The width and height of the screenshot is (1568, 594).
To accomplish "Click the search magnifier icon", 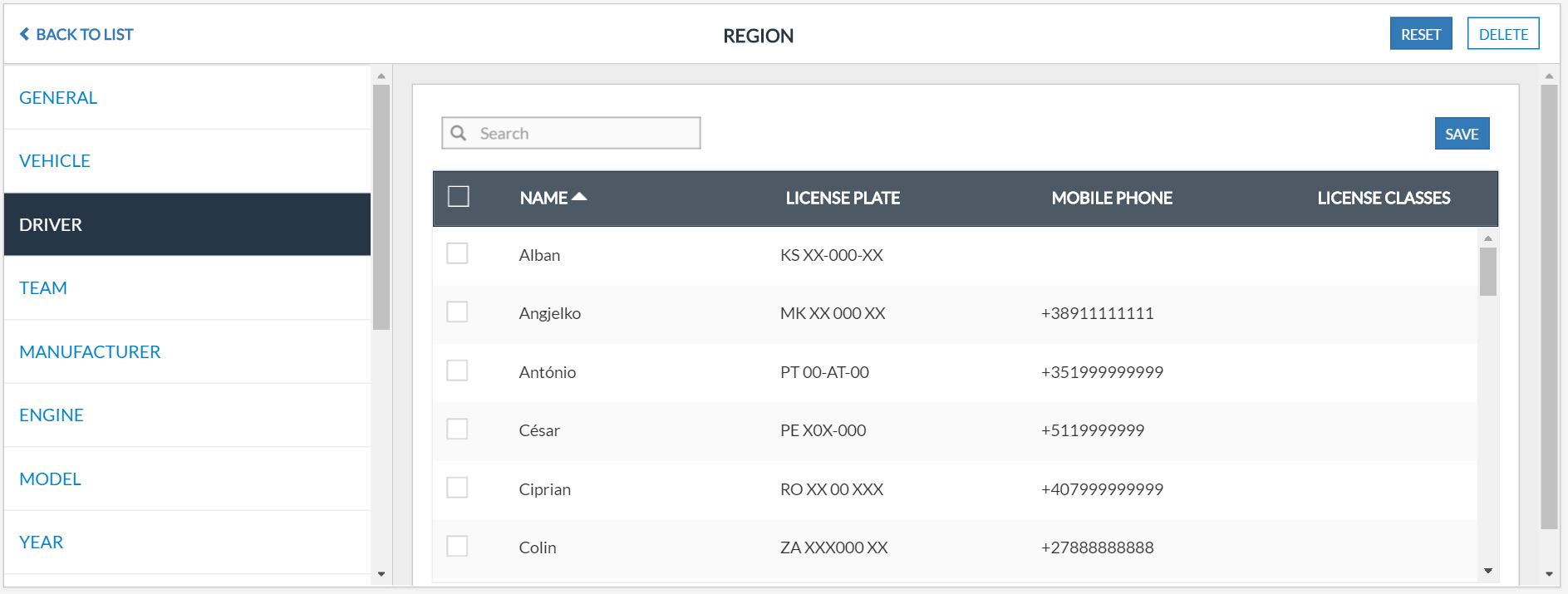I will [458, 133].
